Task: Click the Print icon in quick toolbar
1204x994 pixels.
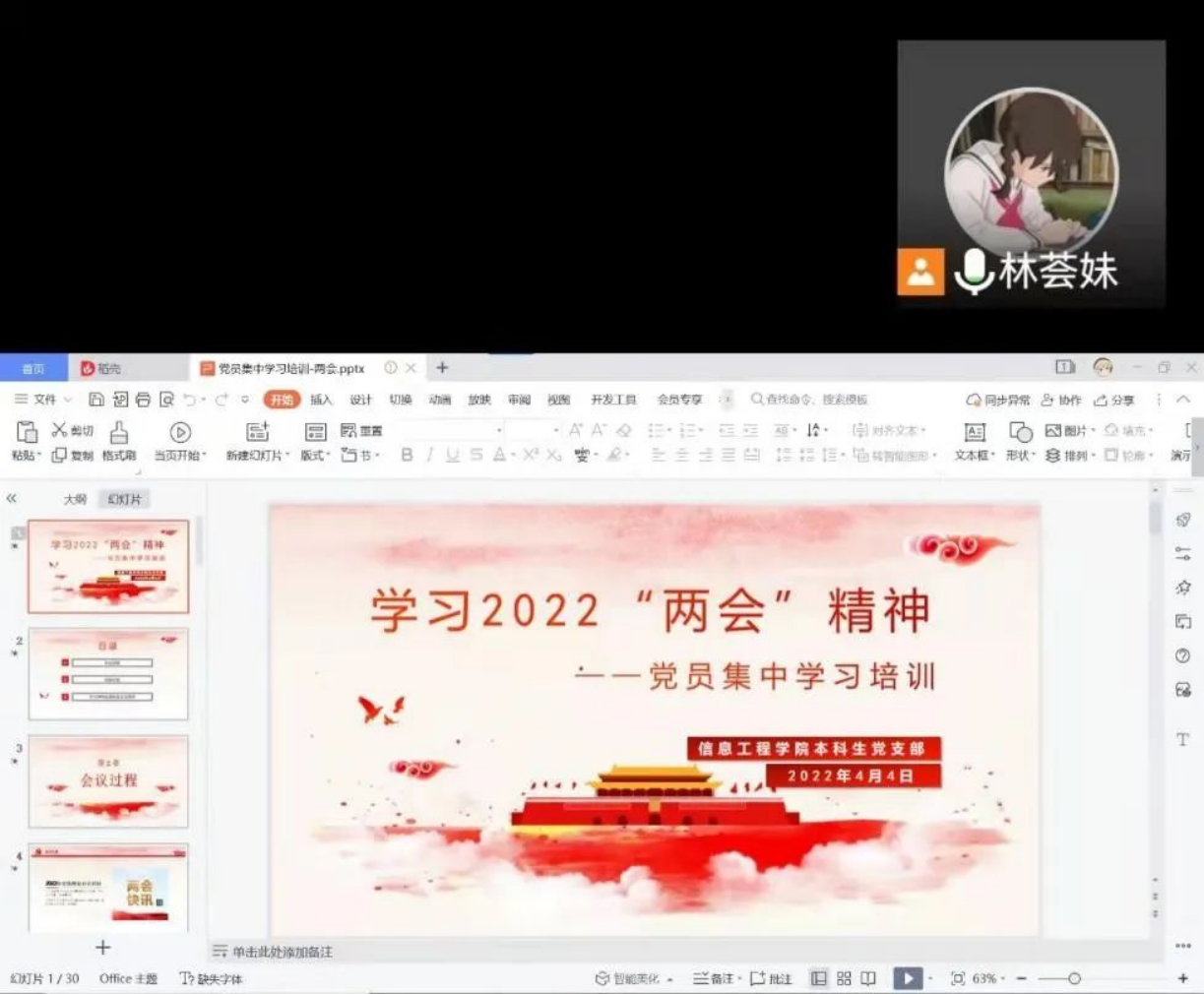Action: (x=144, y=400)
